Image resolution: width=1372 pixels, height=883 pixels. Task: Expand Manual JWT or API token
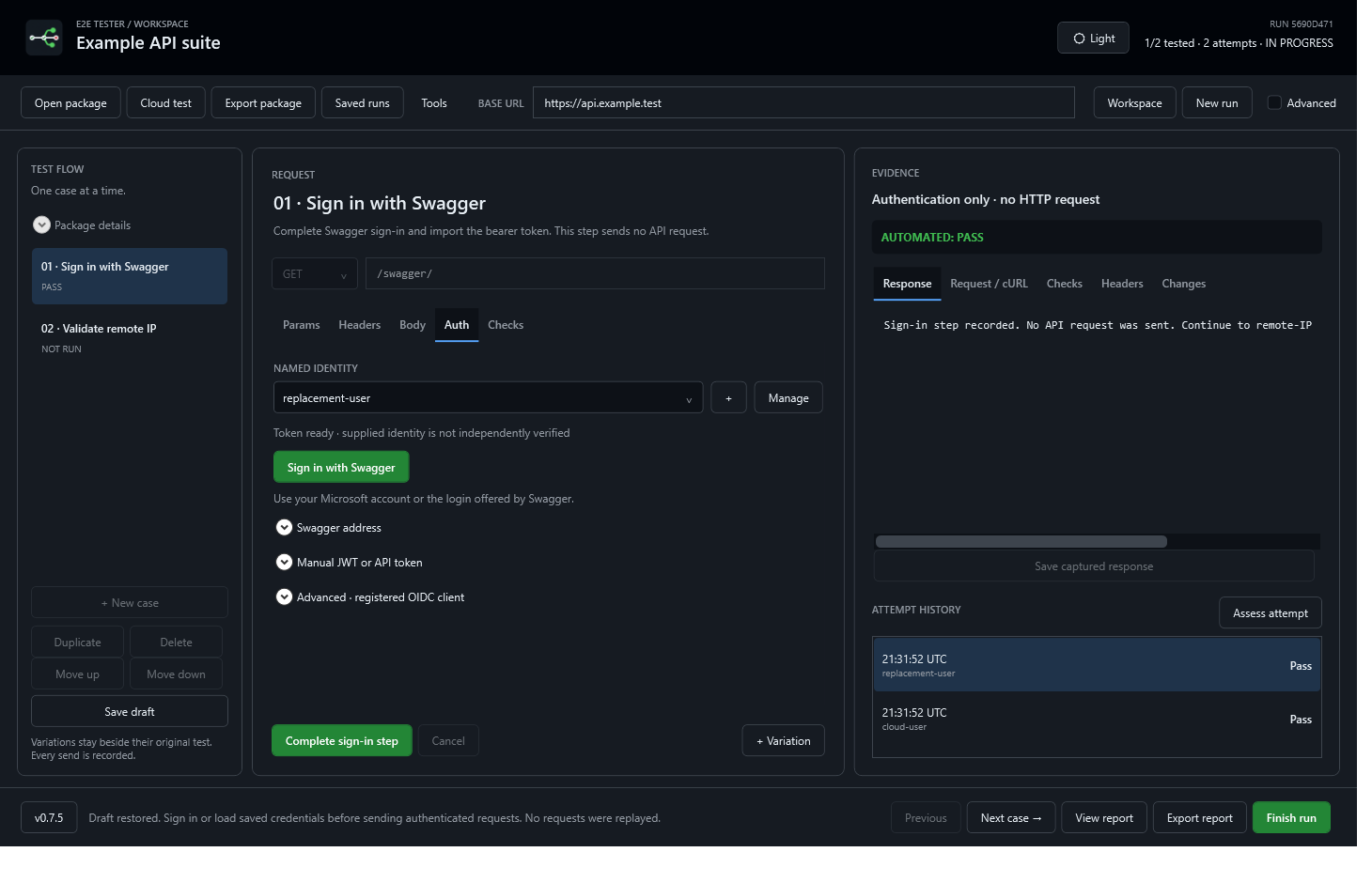[350, 563]
